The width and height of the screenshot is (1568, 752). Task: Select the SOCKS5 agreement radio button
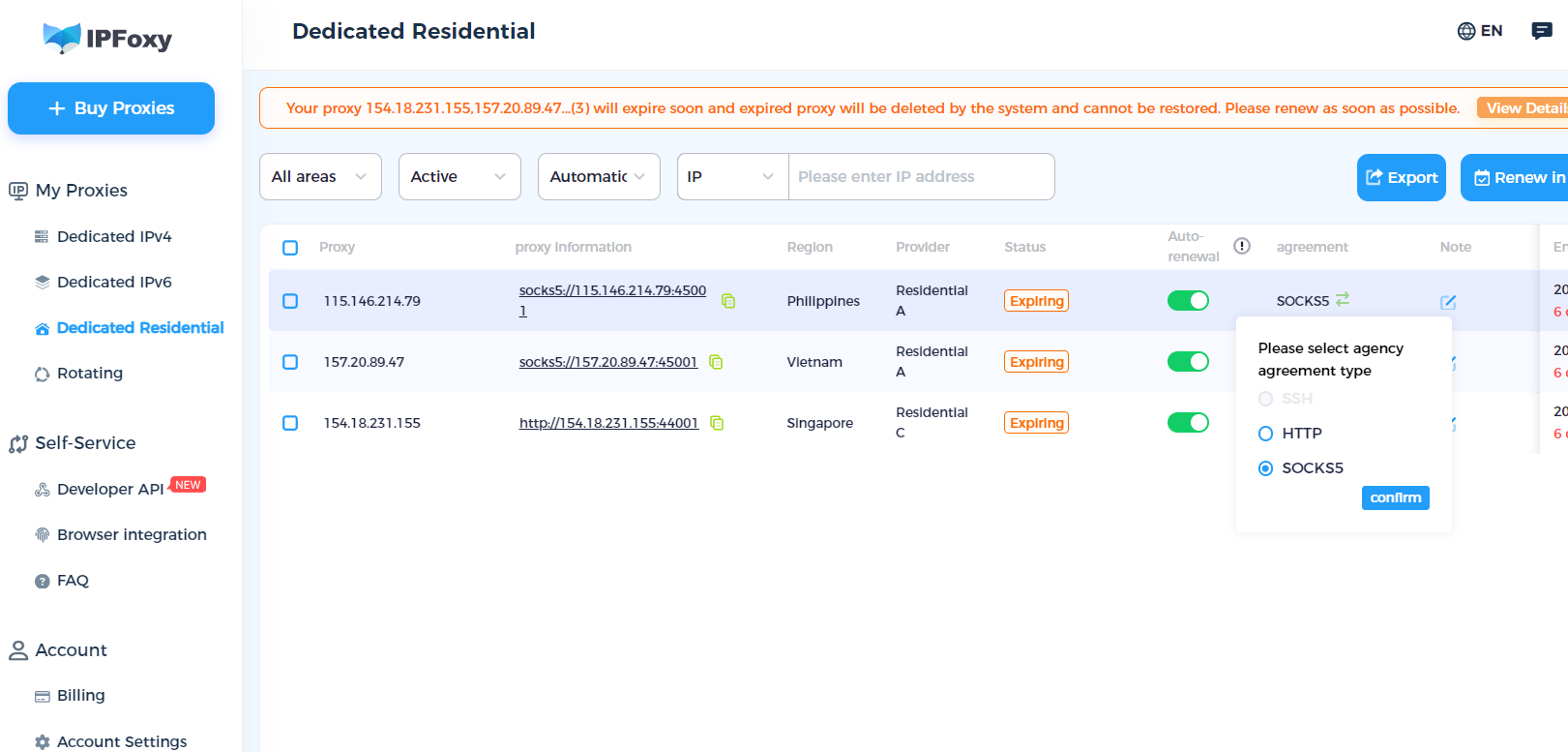pos(1265,468)
